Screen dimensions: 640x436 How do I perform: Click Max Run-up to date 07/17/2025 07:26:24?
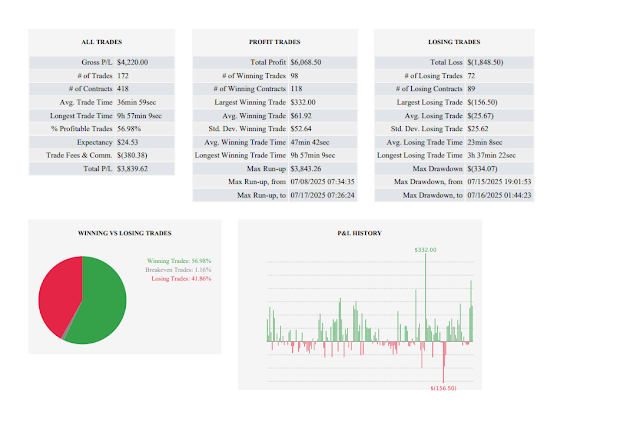322,195
